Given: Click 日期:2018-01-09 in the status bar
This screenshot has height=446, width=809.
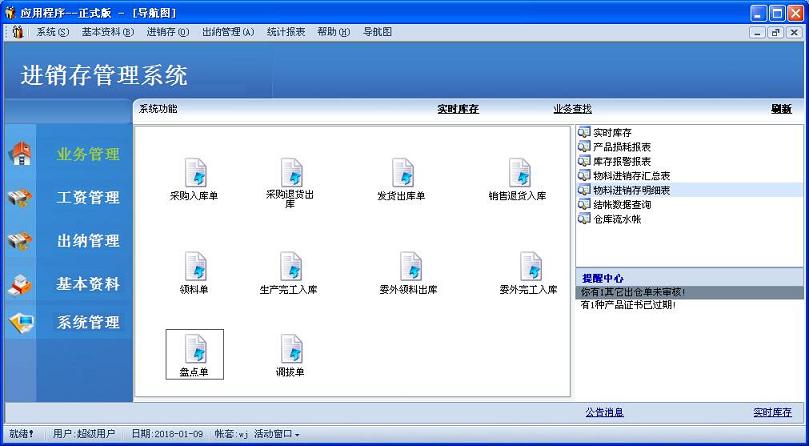Looking at the screenshot, I should pos(168,434).
